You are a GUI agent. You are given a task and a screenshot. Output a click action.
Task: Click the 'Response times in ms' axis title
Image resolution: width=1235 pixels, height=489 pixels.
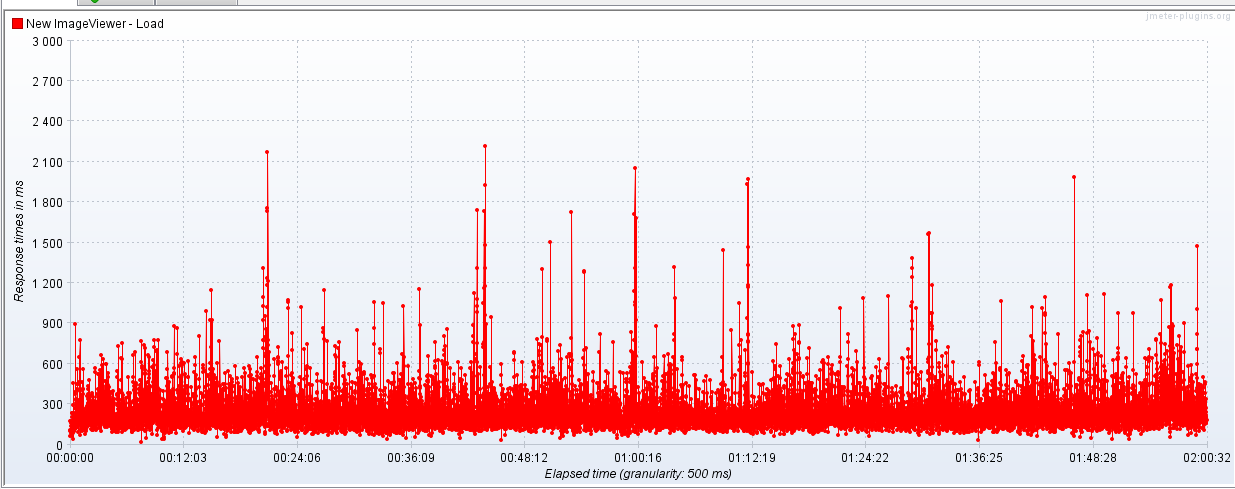pos(18,243)
